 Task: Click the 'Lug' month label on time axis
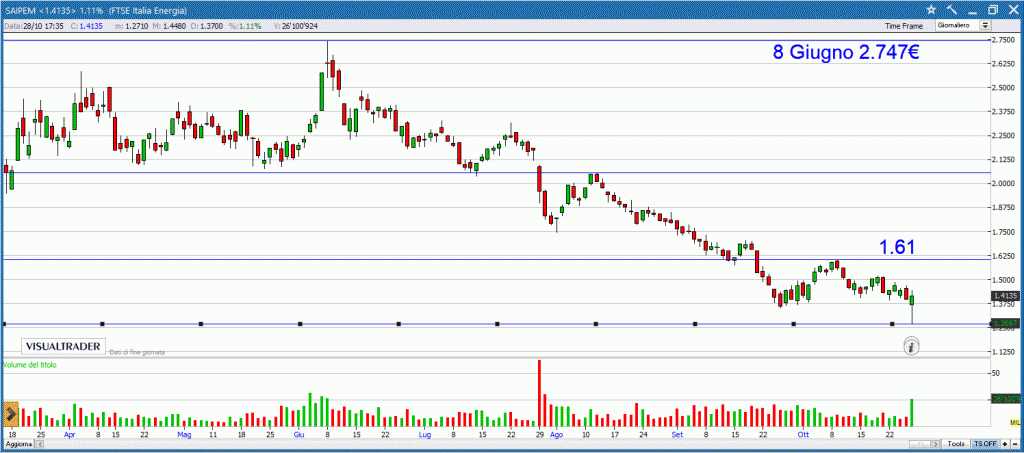[x=424, y=434]
